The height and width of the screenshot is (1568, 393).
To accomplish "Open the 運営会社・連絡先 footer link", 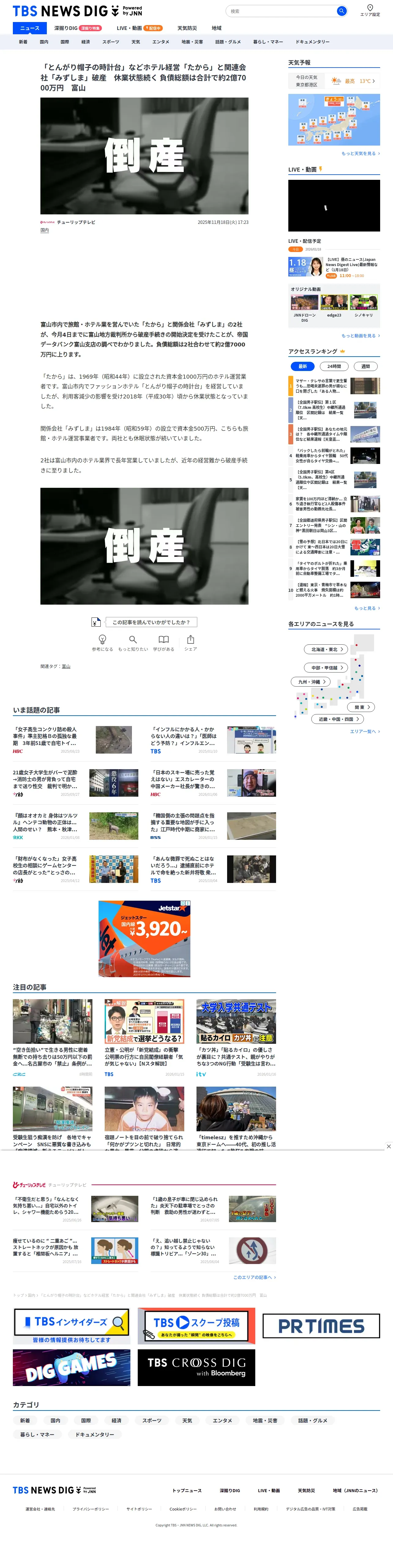I will click(x=40, y=1510).
